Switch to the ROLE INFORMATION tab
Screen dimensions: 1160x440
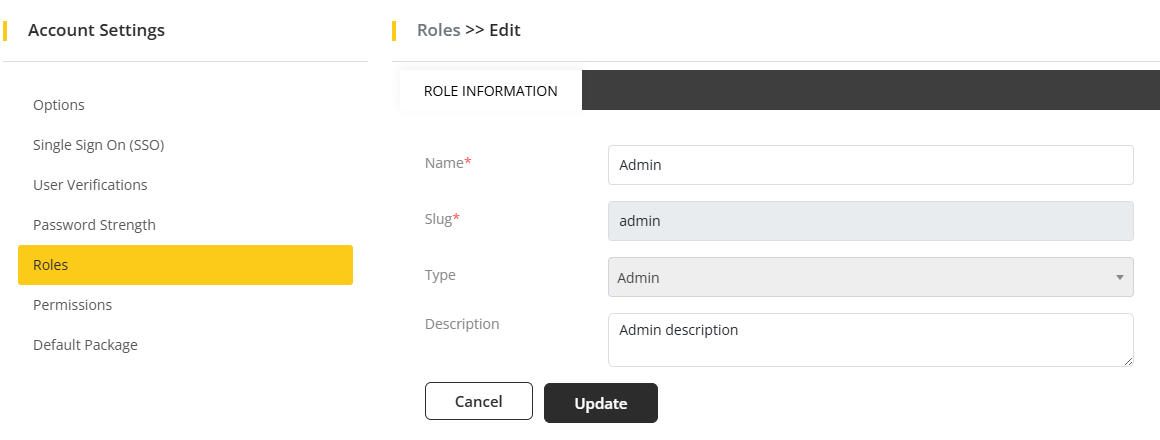pyautogui.click(x=490, y=91)
